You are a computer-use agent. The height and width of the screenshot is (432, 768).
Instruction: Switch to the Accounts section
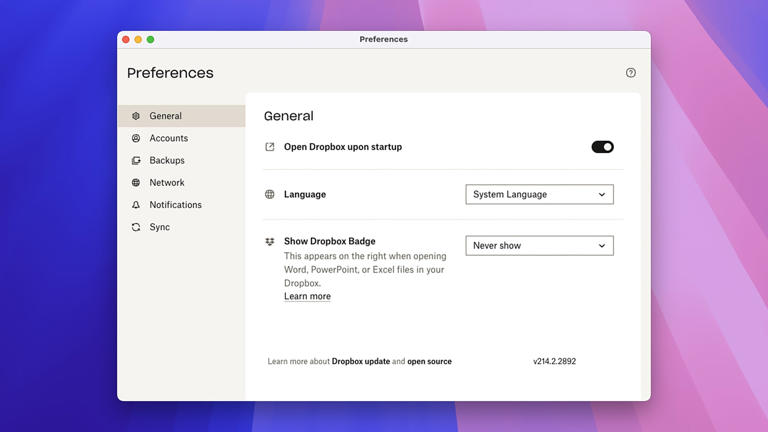[x=168, y=138]
